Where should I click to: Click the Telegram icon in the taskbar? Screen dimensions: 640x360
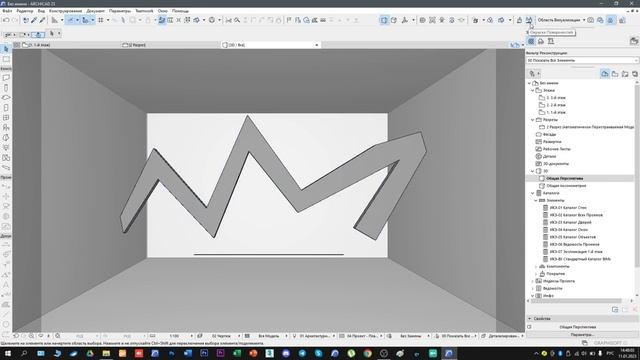302,353
